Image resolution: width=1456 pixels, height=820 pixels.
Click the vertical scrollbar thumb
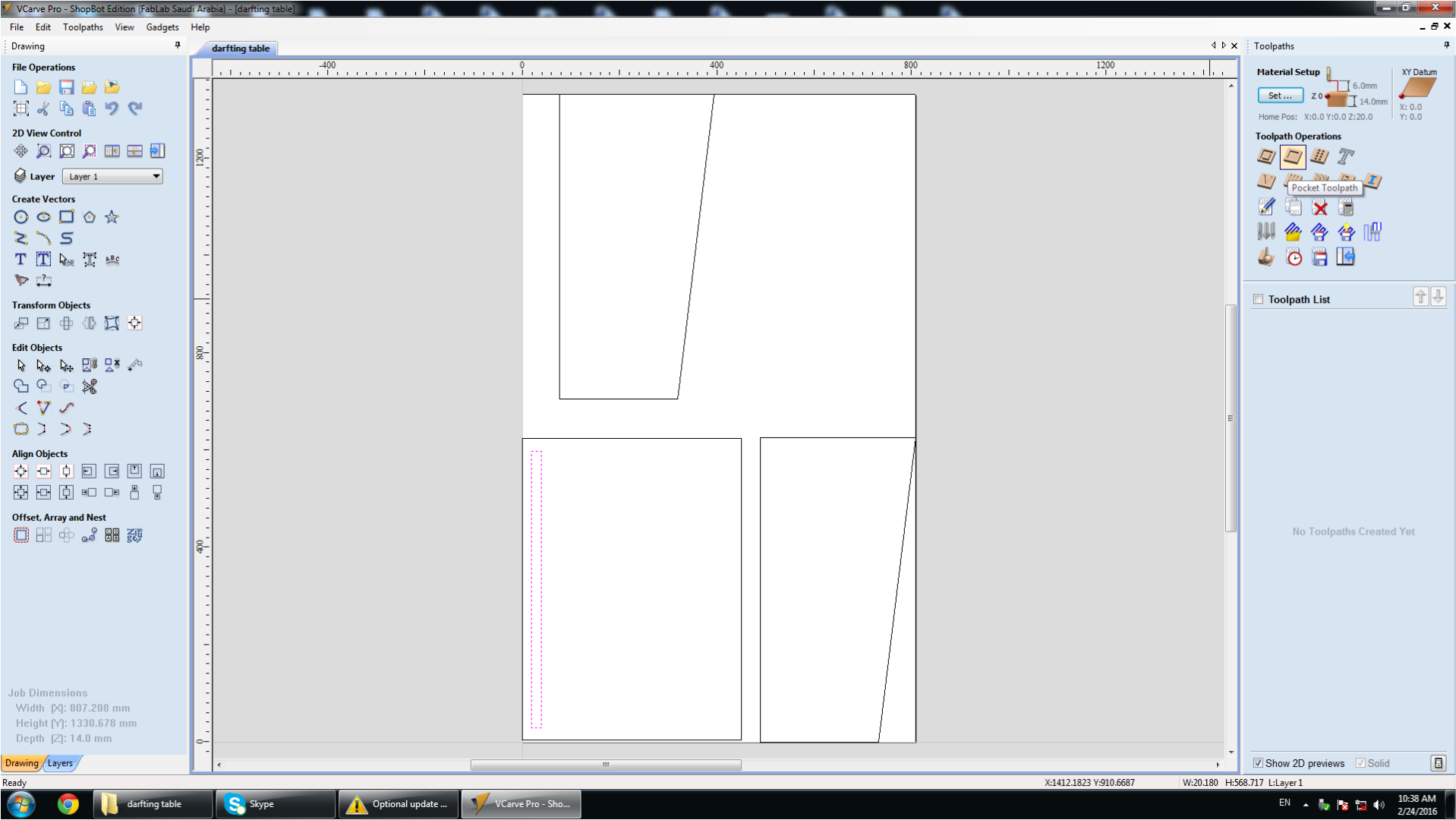click(x=1231, y=418)
